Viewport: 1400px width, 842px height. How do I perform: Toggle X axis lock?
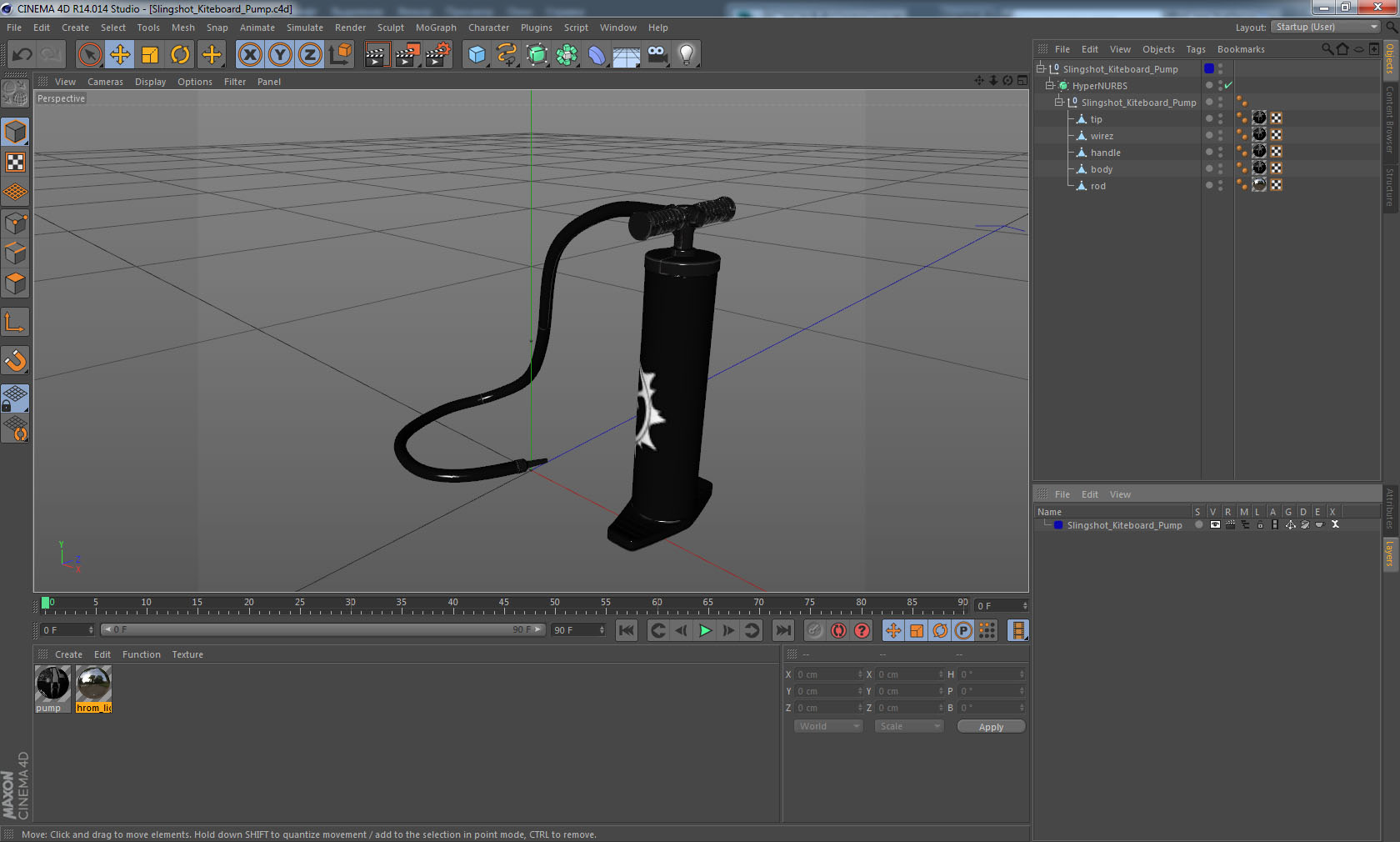click(249, 55)
